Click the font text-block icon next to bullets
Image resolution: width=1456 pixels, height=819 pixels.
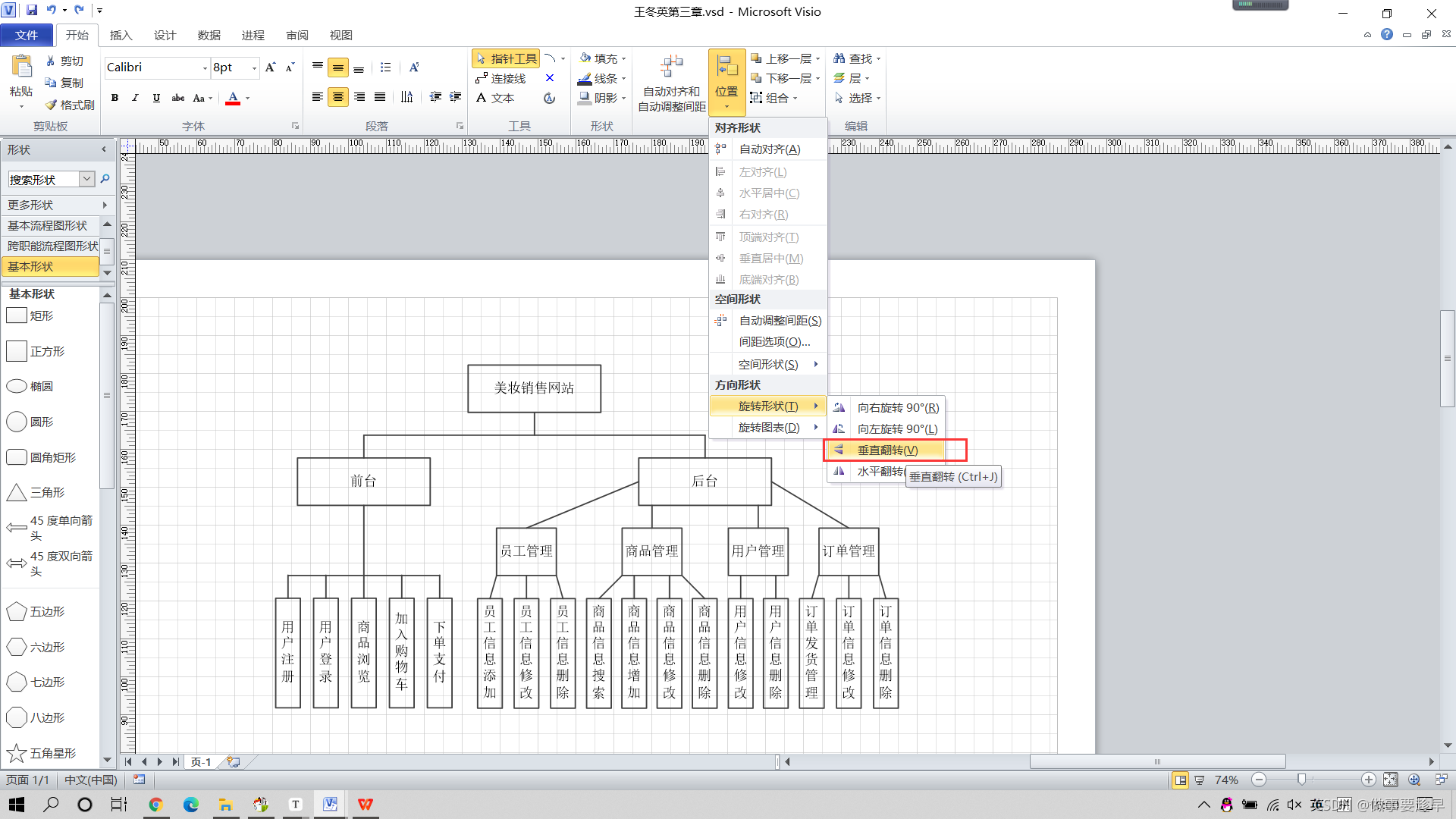pyautogui.click(x=414, y=67)
